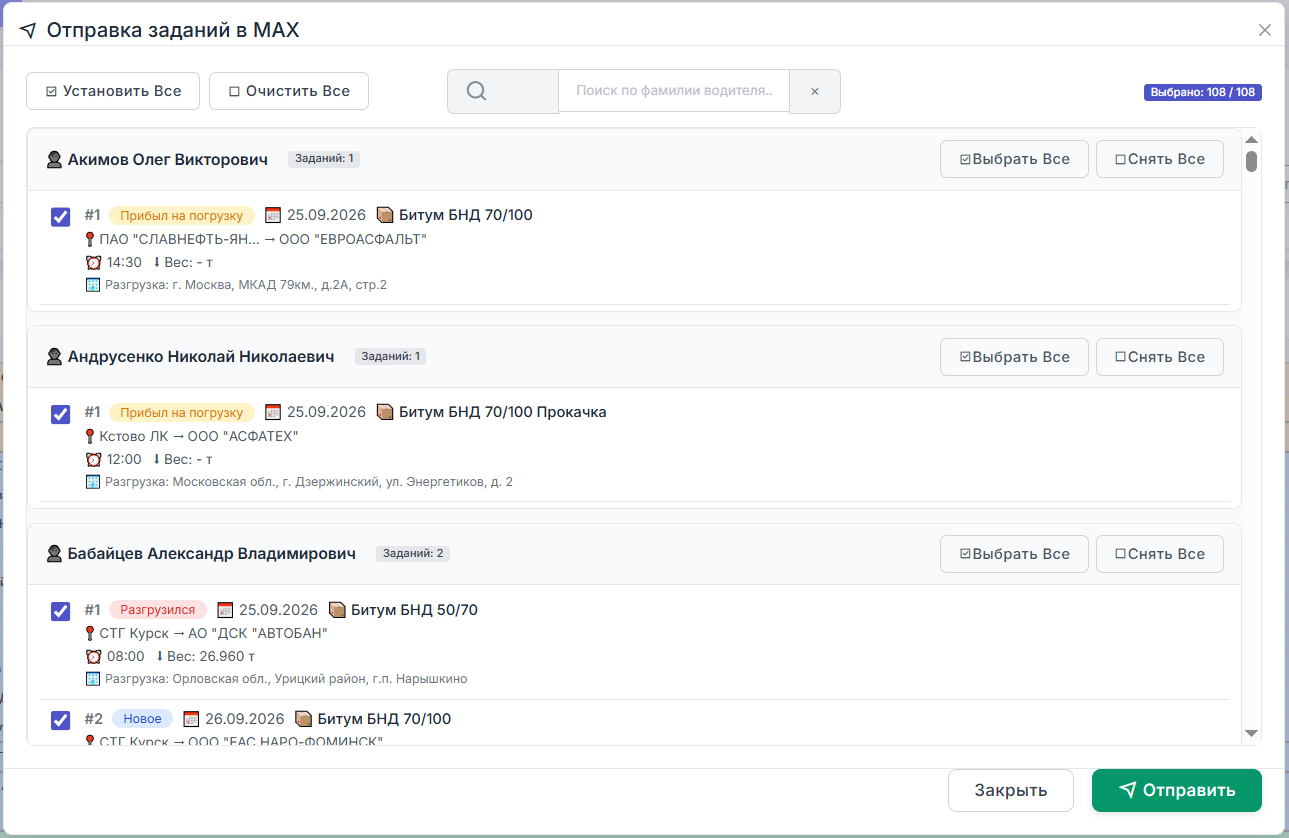The image size is (1289, 838).
Task: Click the Выбрано: 108 / 108 badge
Action: pyautogui.click(x=1203, y=92)
